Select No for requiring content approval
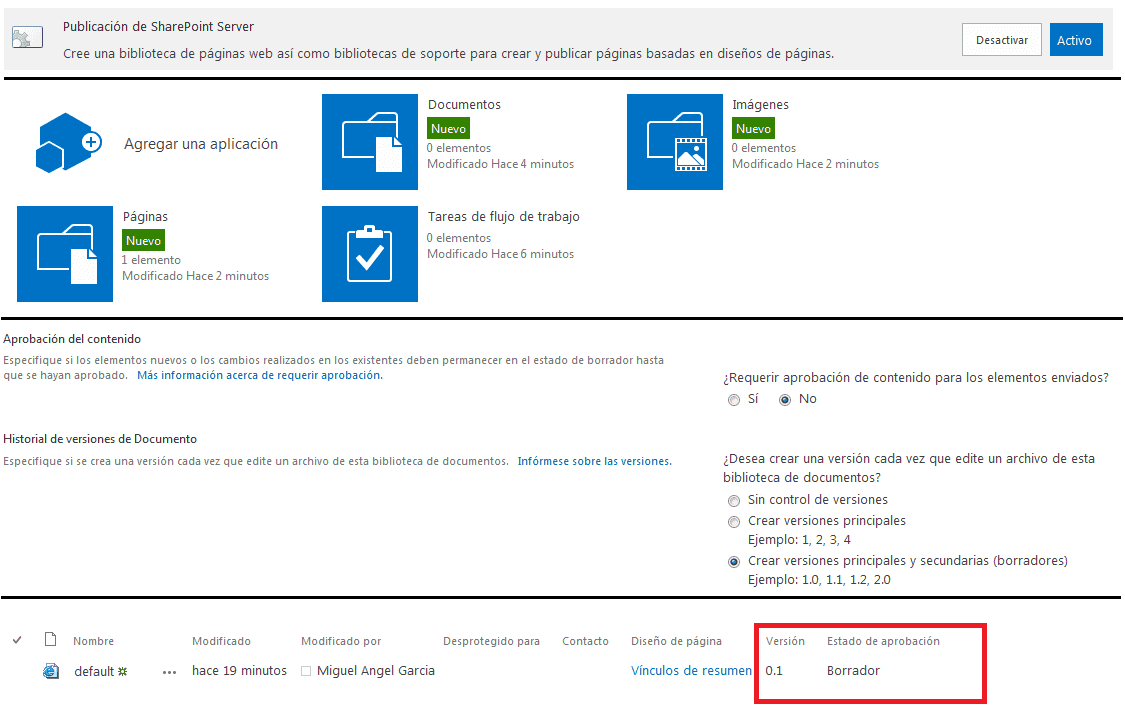Screen dimensions: 1125x718 point(785,400)
